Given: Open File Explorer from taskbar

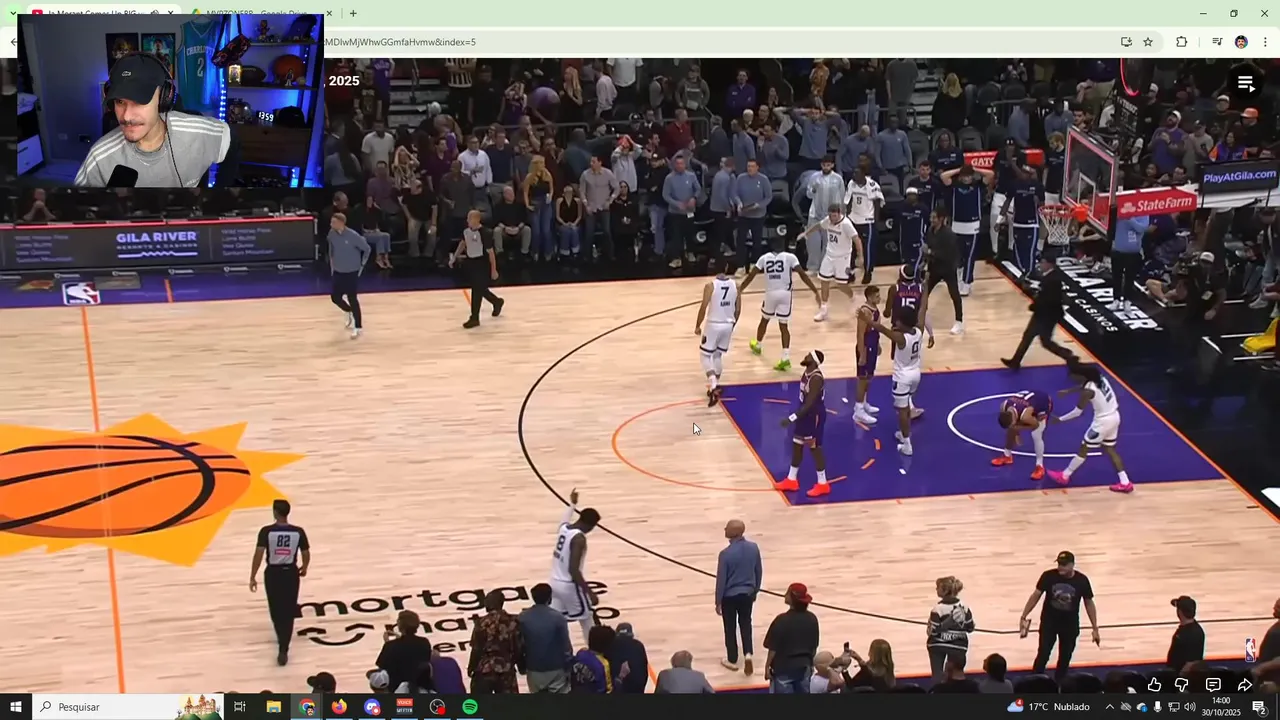Looking at the screenshot, I should (274, 707).
